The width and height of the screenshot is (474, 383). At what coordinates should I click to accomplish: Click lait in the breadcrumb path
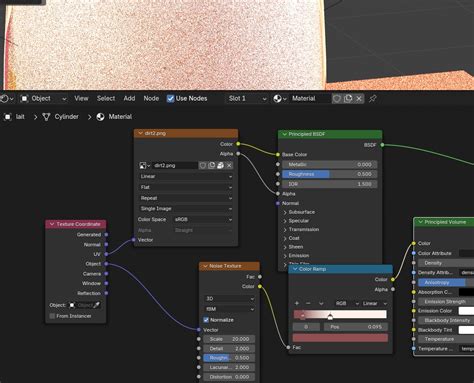[20, 117]
